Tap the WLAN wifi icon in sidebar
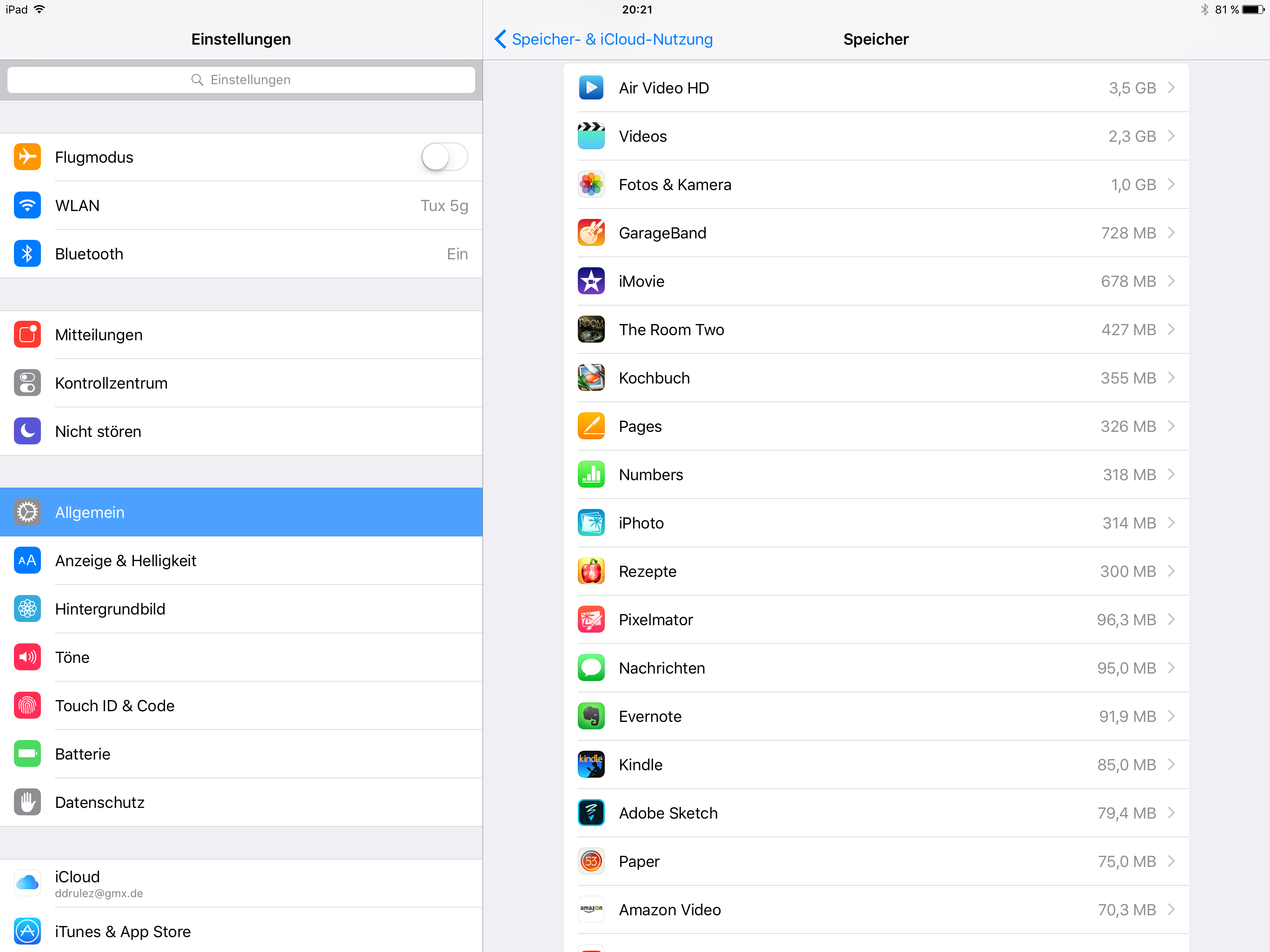Image resolution: width=1270 pixels, height=952 pixels. [x=27, y=205]
